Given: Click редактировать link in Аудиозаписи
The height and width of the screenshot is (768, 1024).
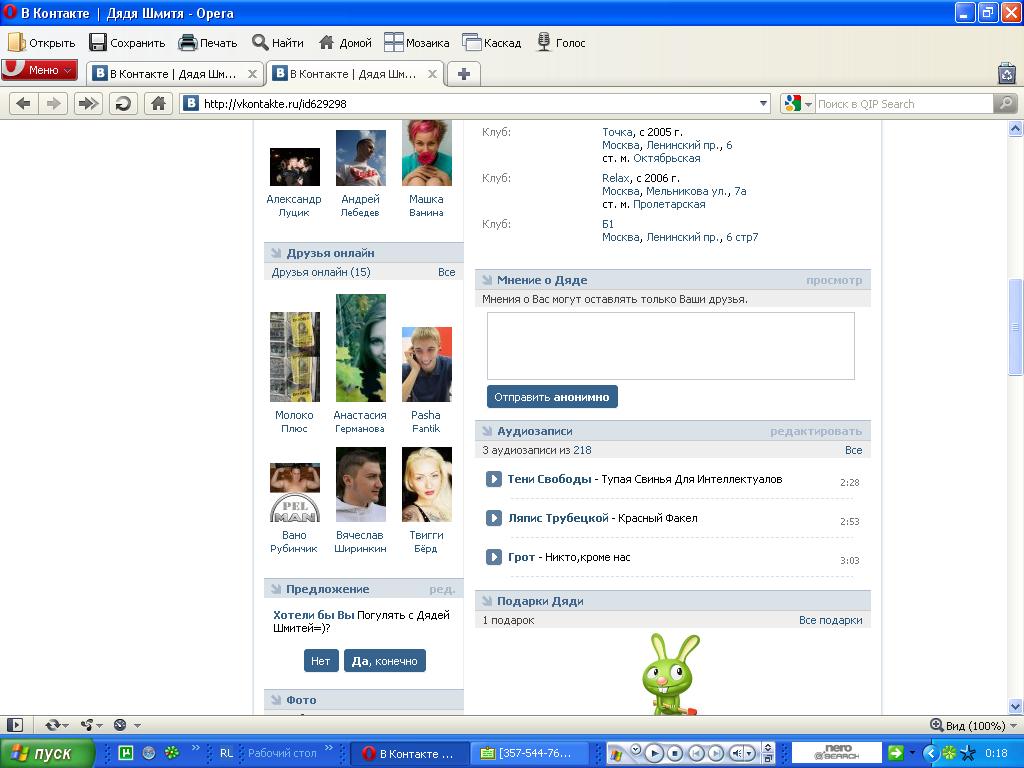Looking at the screenshot, I should click(816, 431).
